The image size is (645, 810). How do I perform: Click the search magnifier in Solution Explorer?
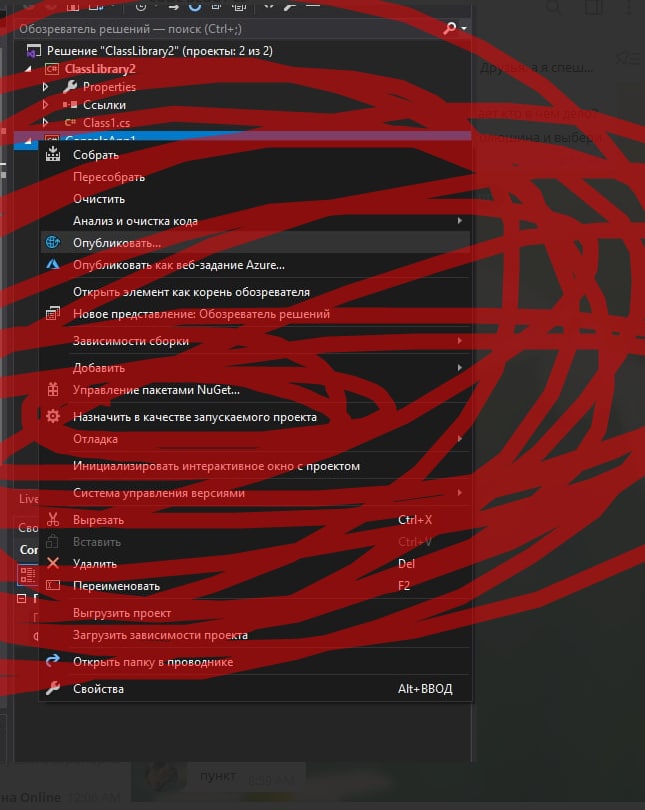click(450, 28)
